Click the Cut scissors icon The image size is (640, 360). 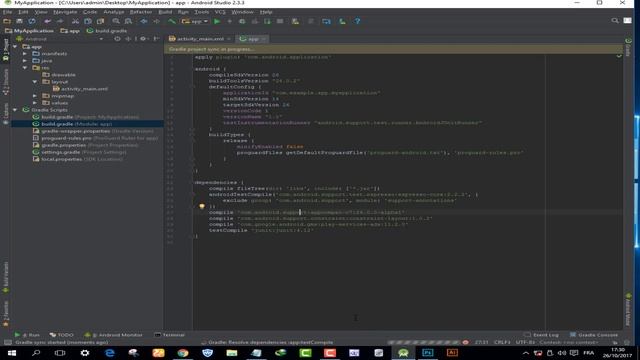click(x=75, y=21)
